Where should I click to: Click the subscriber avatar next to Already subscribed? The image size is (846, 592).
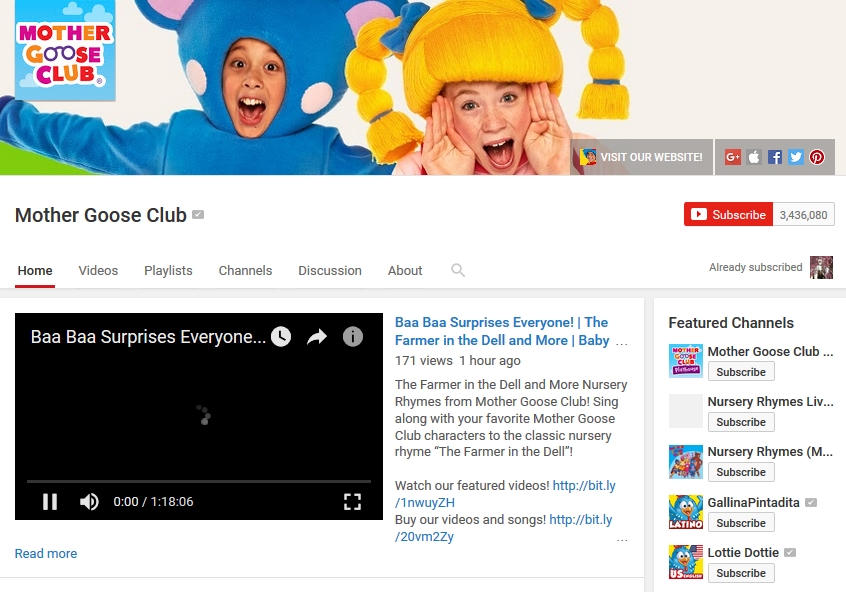click(x=821, y=268)
